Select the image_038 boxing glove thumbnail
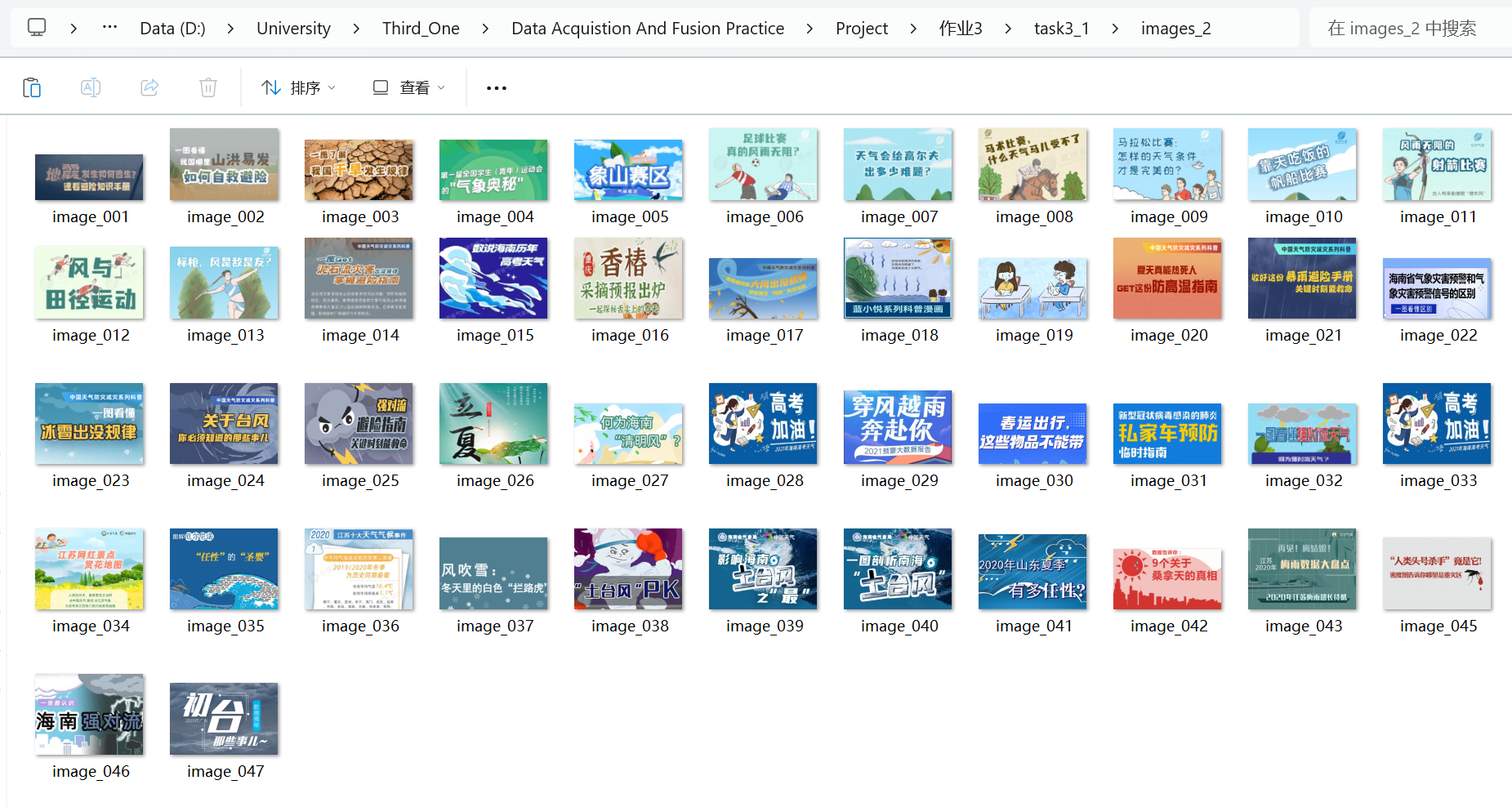This screenshot has height=807, width=1512. point(628,569)
